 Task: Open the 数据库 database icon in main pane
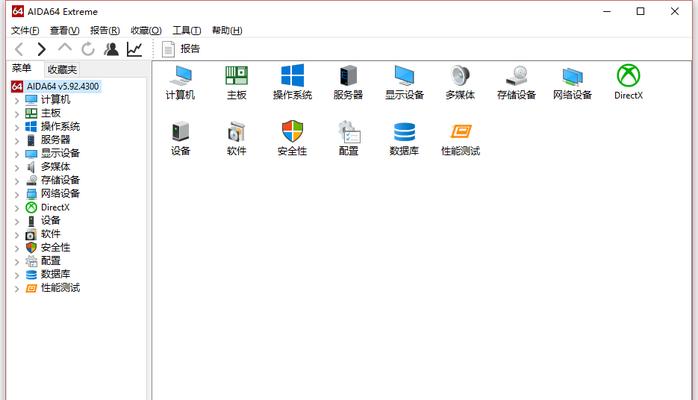pyautogui.click(x=404, y=138)
